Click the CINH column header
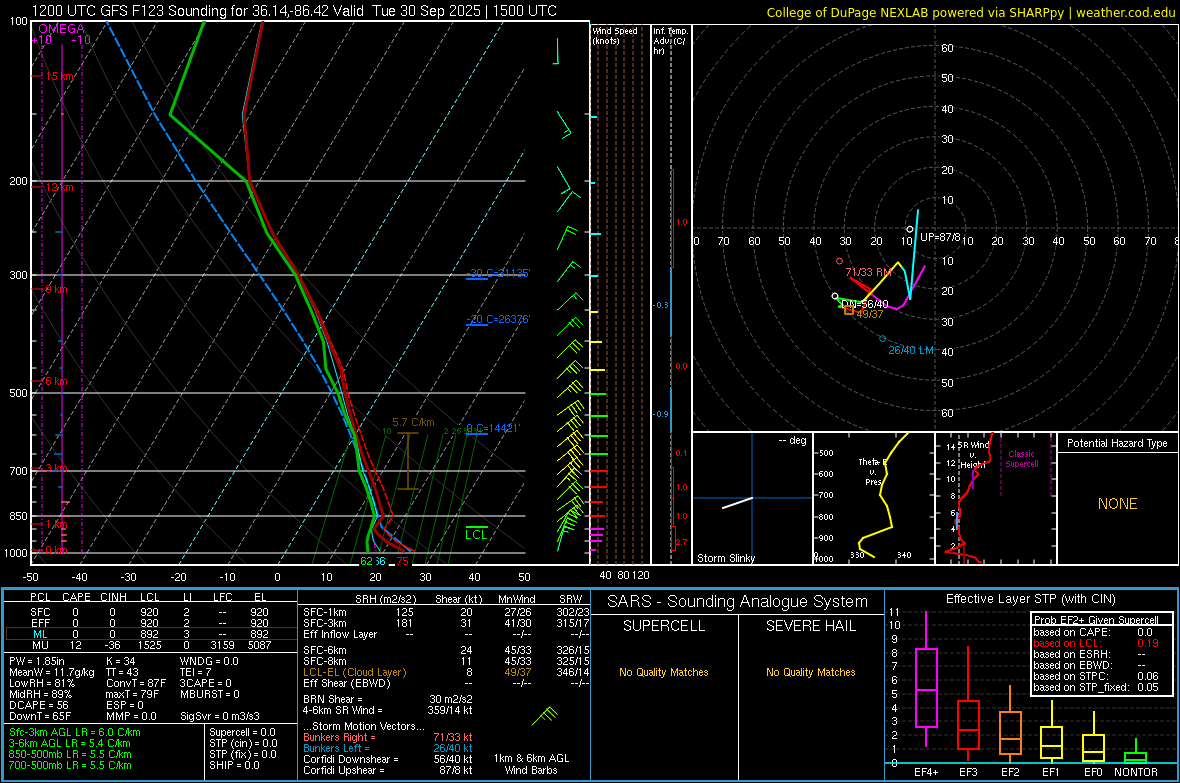This screenshot has height=783, width=1180. point(114,597)
